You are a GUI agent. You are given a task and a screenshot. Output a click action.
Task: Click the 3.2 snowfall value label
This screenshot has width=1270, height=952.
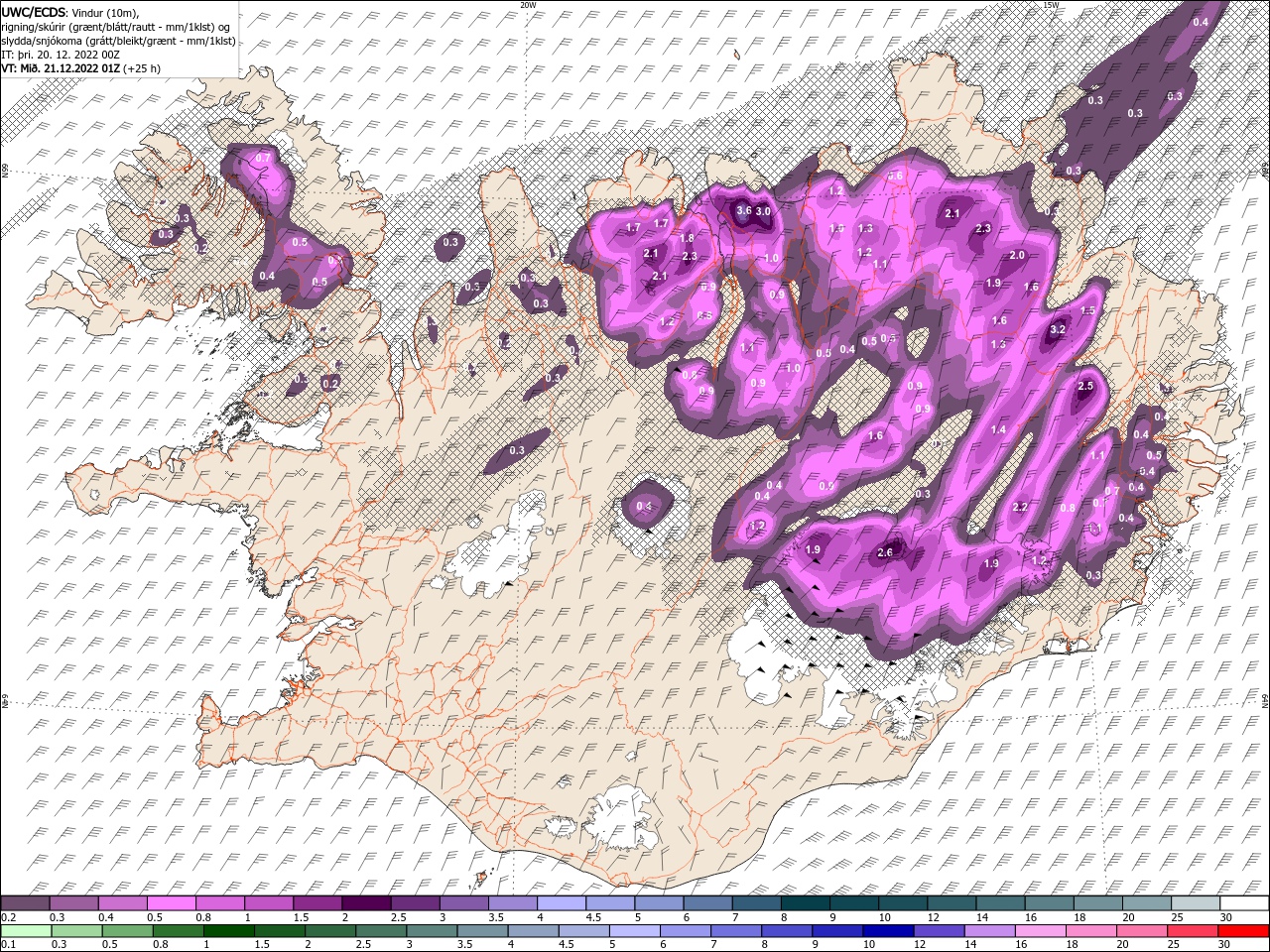(1058, 330)
